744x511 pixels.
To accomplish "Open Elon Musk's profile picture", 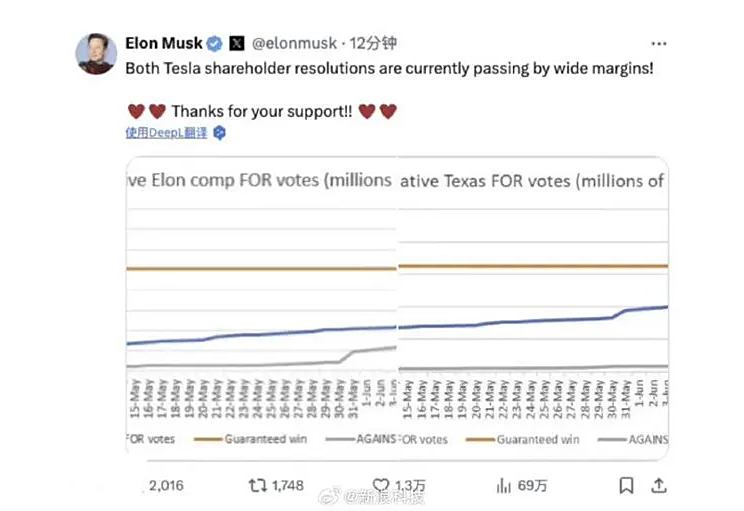I will [x=97, y=52].
